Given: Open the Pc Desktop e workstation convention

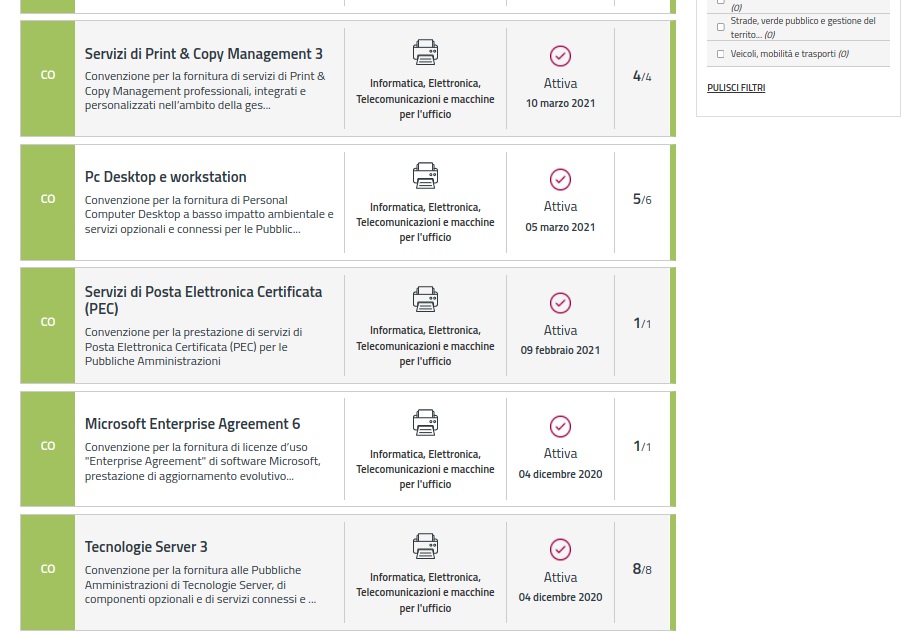Looking at the screenshot, I should click(x=165, y=177).
